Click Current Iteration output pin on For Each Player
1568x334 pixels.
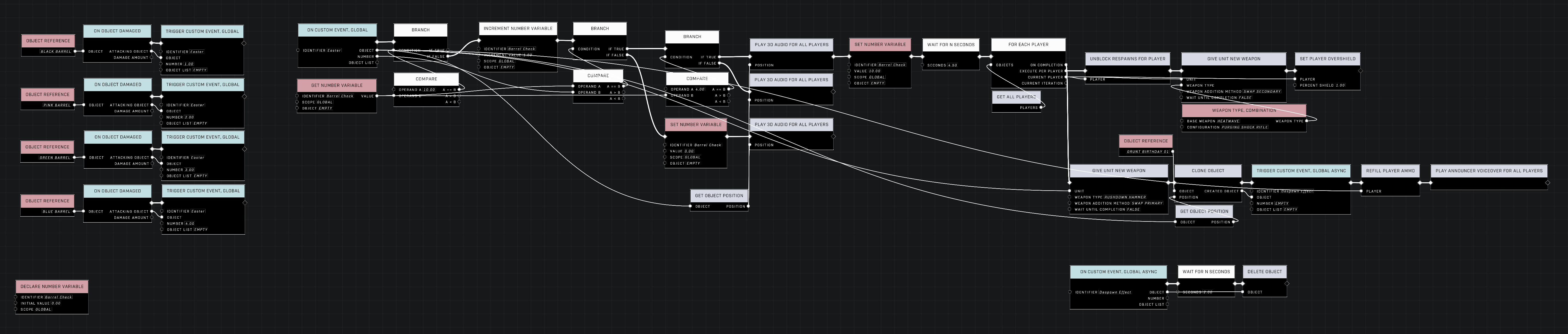tap(1065, 83)
